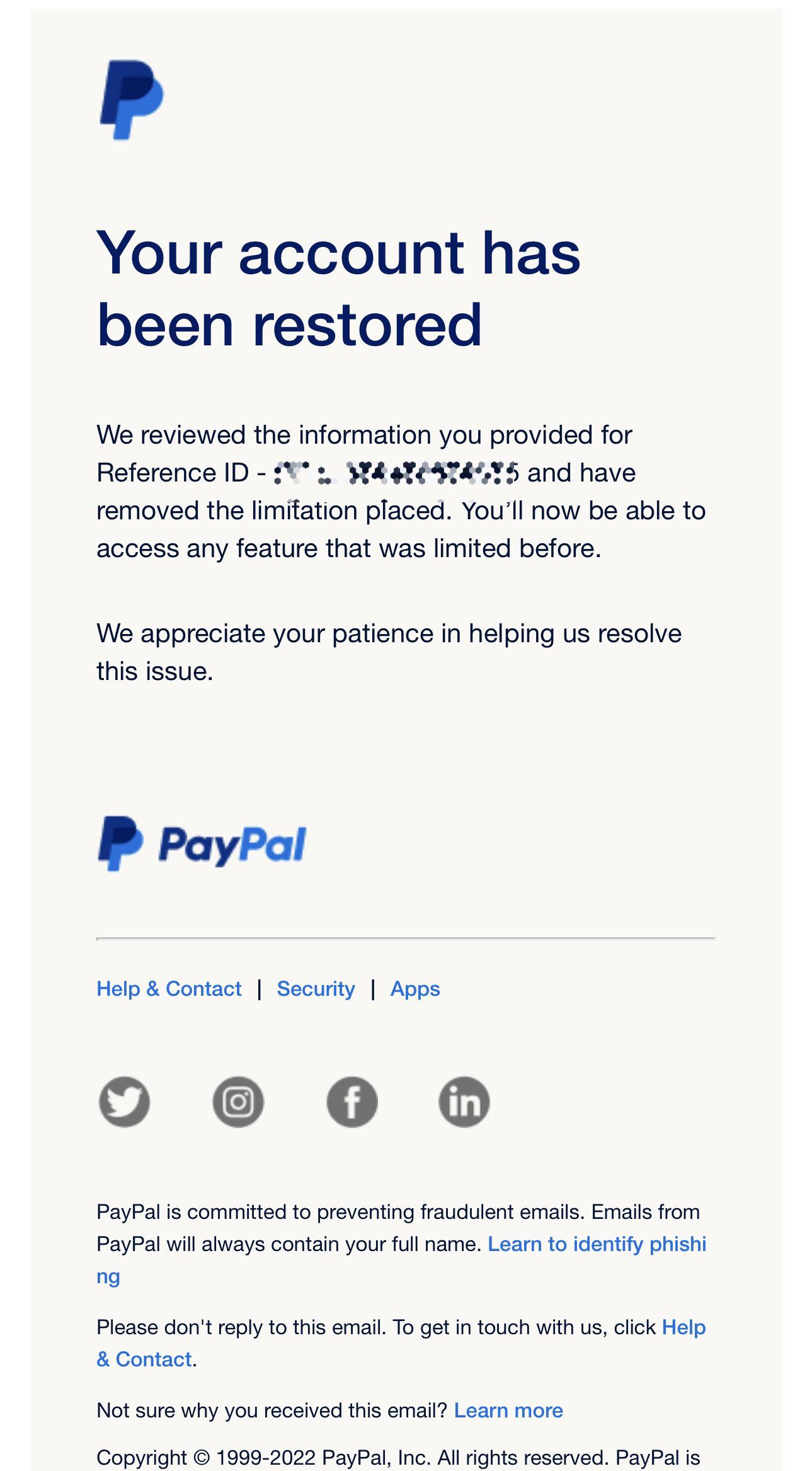Click the 'Not sure why you received' text
812x1471 pixels.
click(272, 1410)
